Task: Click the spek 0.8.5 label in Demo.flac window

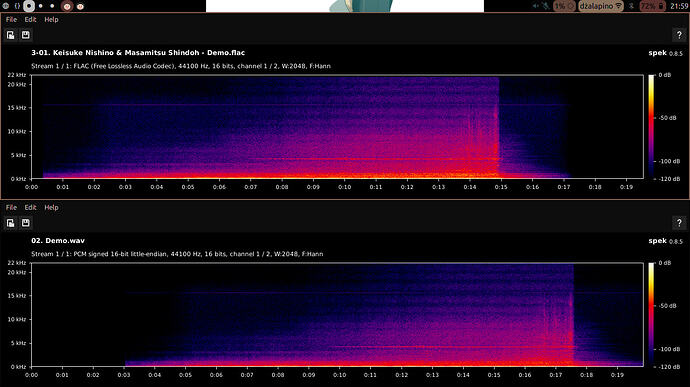Action: [x=665, y=53]
